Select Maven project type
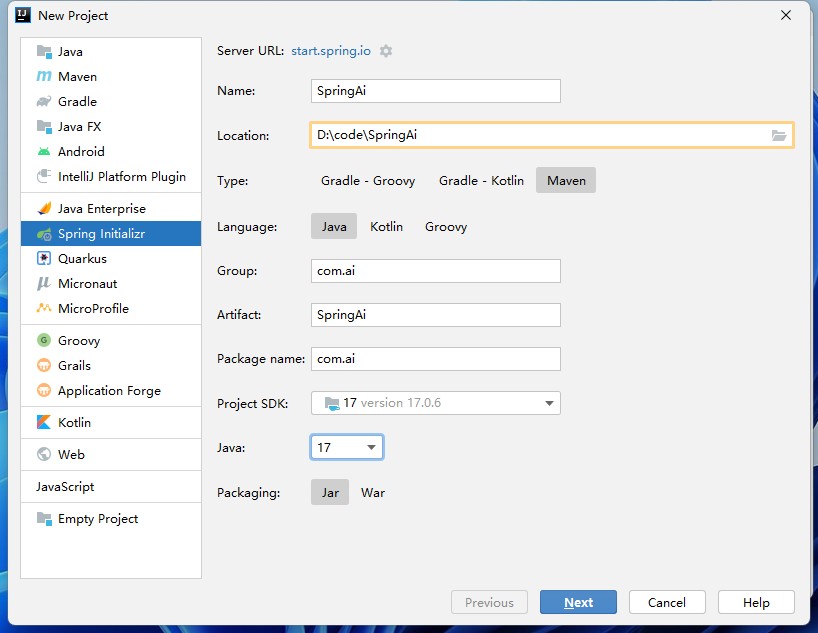This screenshot has height=633, width=818. click(x=566, y=181)
